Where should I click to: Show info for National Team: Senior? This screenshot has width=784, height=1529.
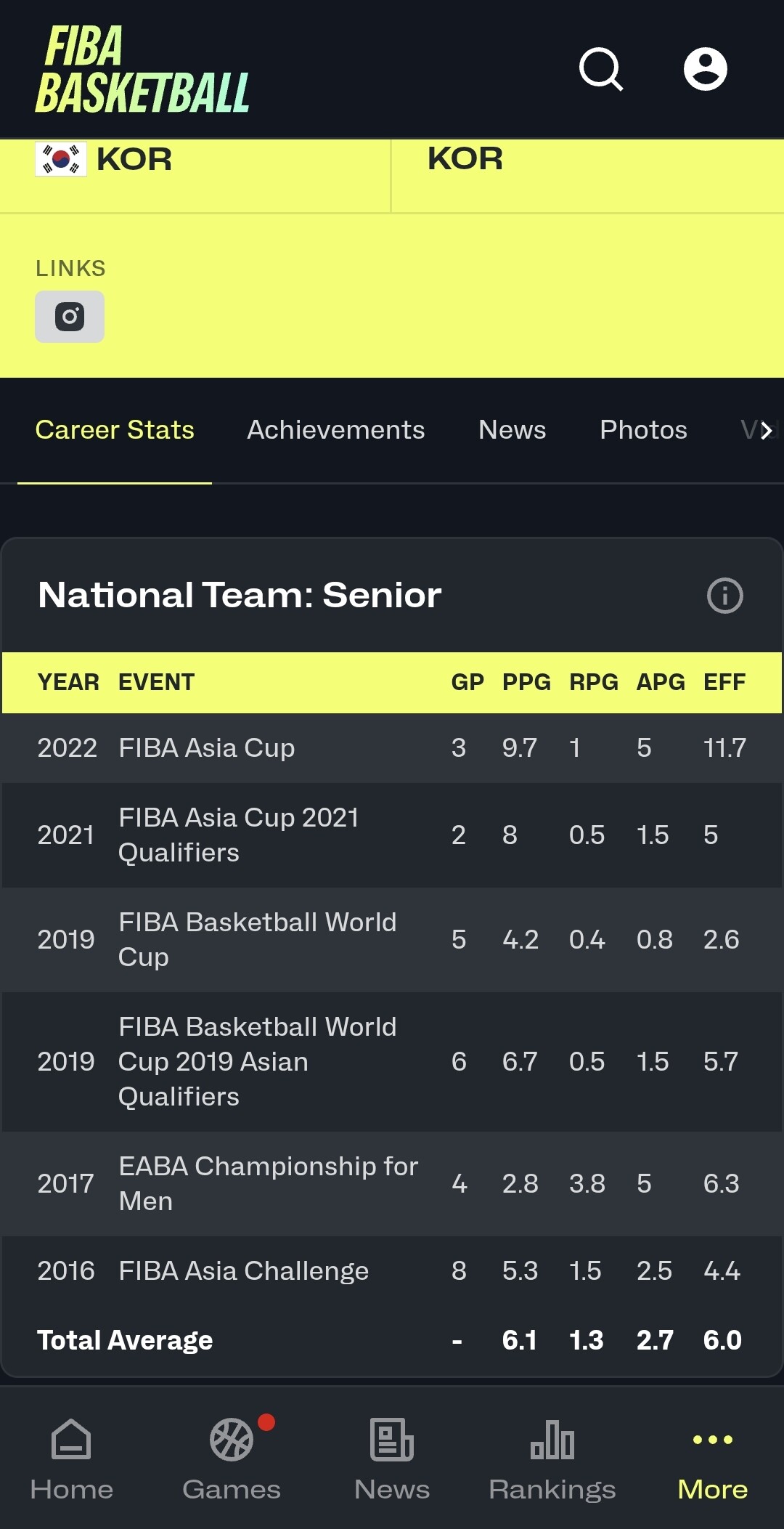coord(724,596)
